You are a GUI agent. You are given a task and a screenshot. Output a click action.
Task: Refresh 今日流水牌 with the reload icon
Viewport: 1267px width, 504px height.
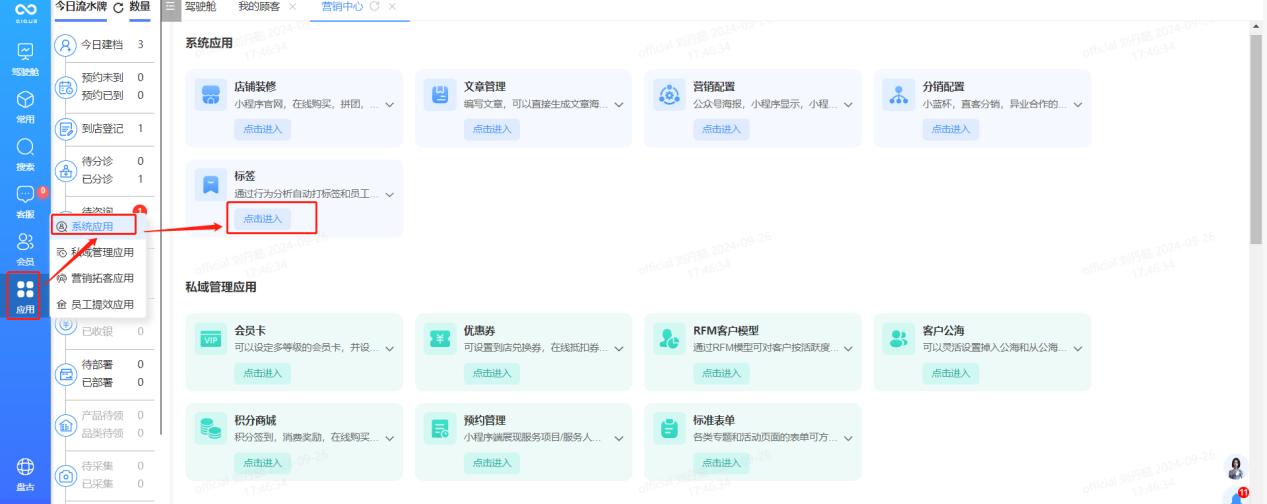click(x=119, y=8)
